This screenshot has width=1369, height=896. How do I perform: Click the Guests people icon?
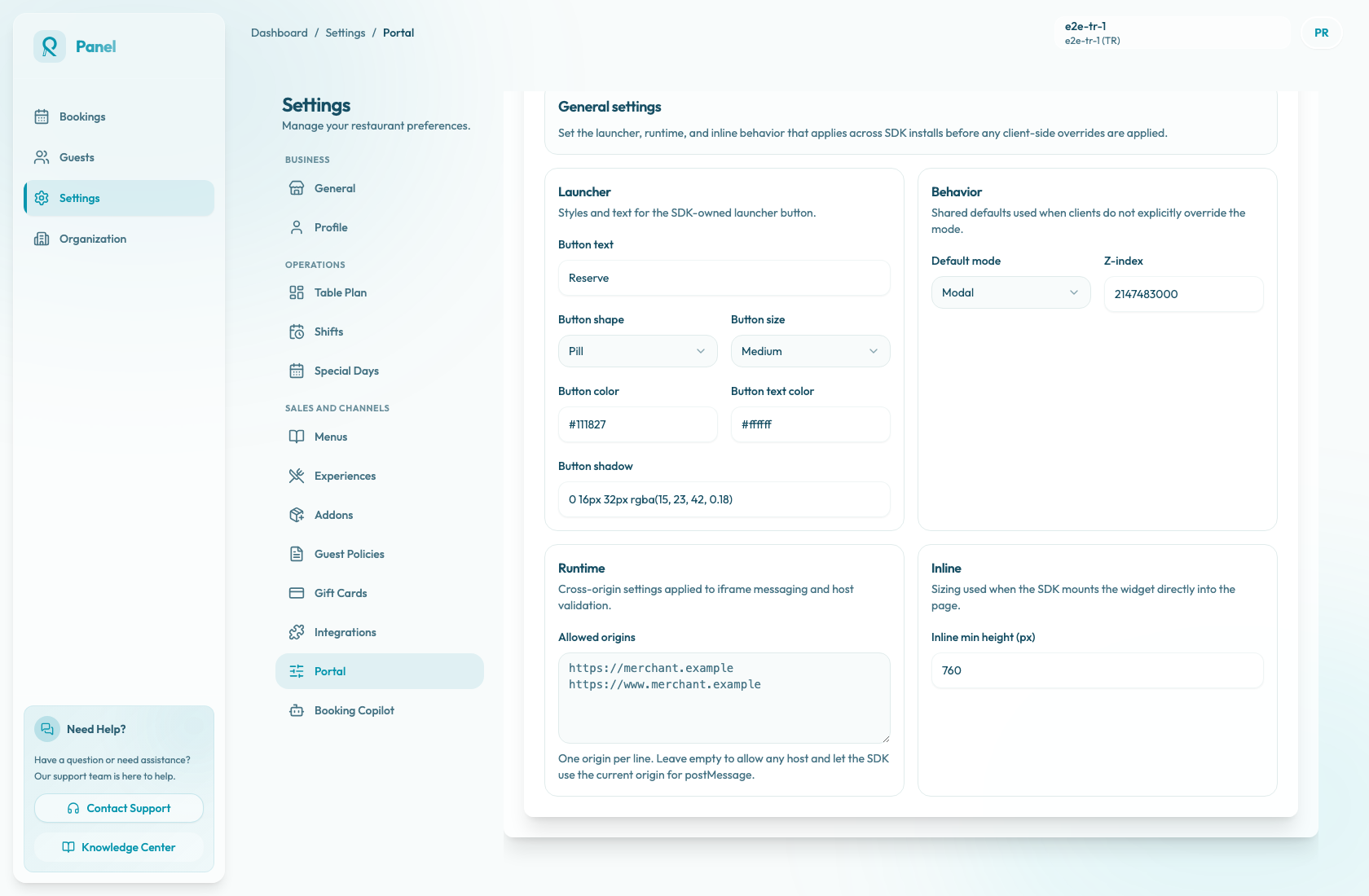42,157
